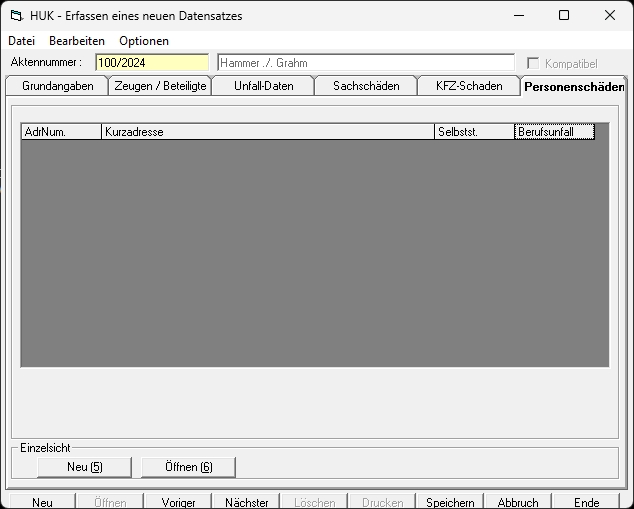The image size is (634, 509).
Task: Click the Kurzadresse column header
Action: pyautogui.click(x=267, y=132)
